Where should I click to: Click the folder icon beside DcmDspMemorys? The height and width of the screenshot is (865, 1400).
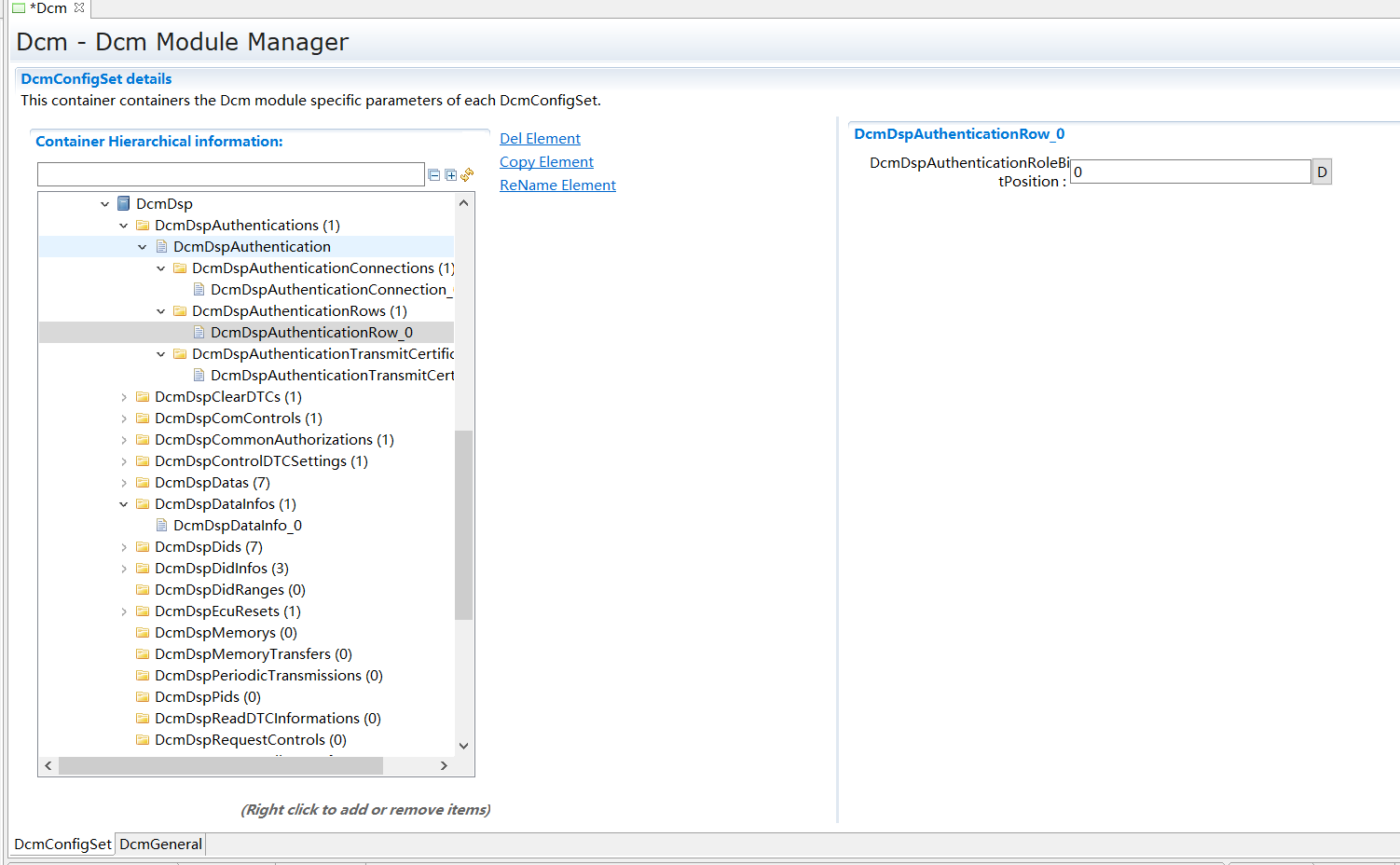click(142, 632)
